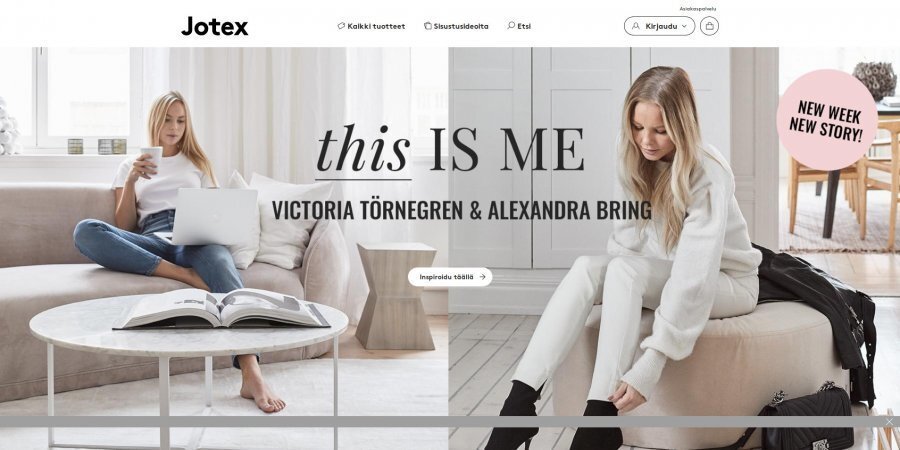The image size is (900, 450).
Task: Click the 'this IS ME' headline
Action: (x=451, y=150)
